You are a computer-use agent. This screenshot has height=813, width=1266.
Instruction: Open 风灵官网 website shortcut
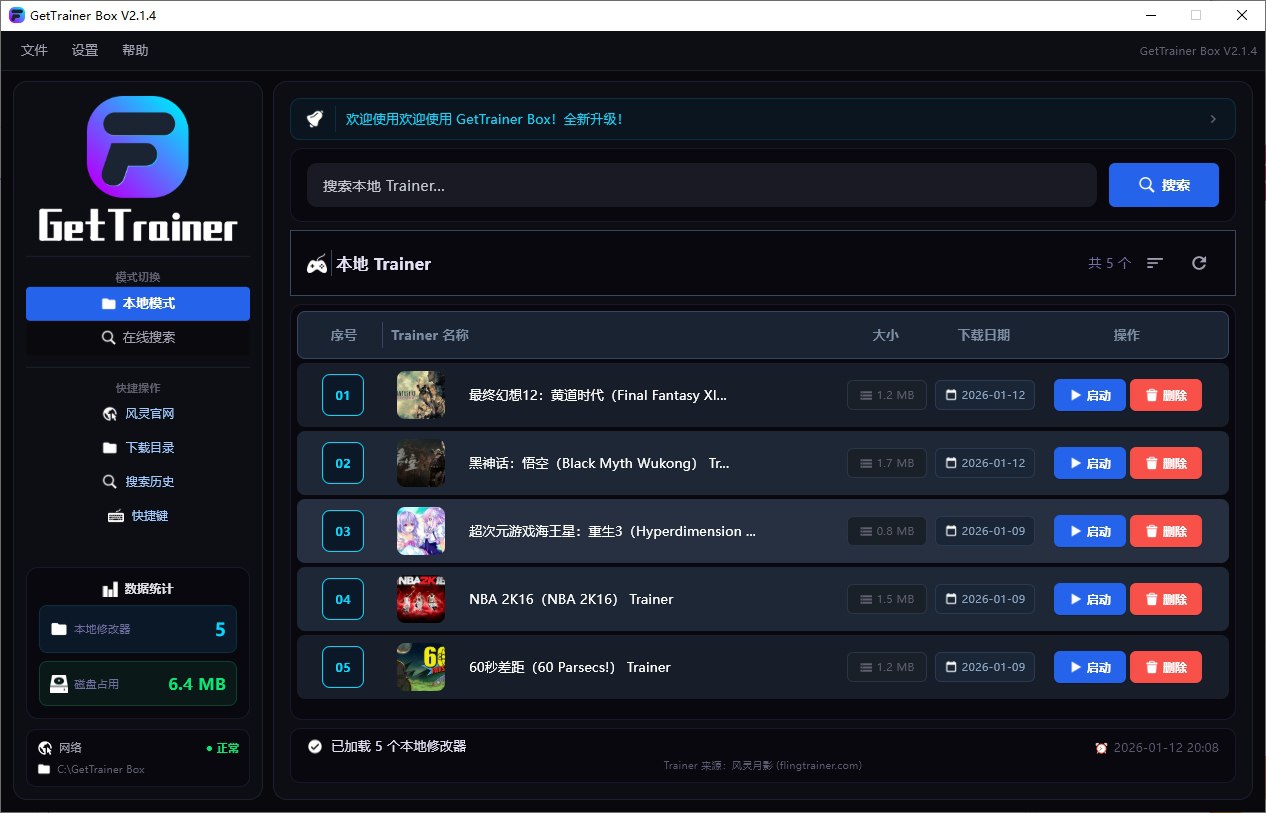pyautogui.click(x=138, y=414)
